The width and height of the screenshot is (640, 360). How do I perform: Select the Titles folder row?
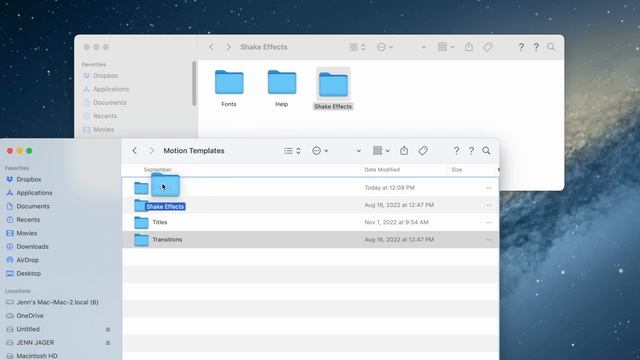(310, 222)
